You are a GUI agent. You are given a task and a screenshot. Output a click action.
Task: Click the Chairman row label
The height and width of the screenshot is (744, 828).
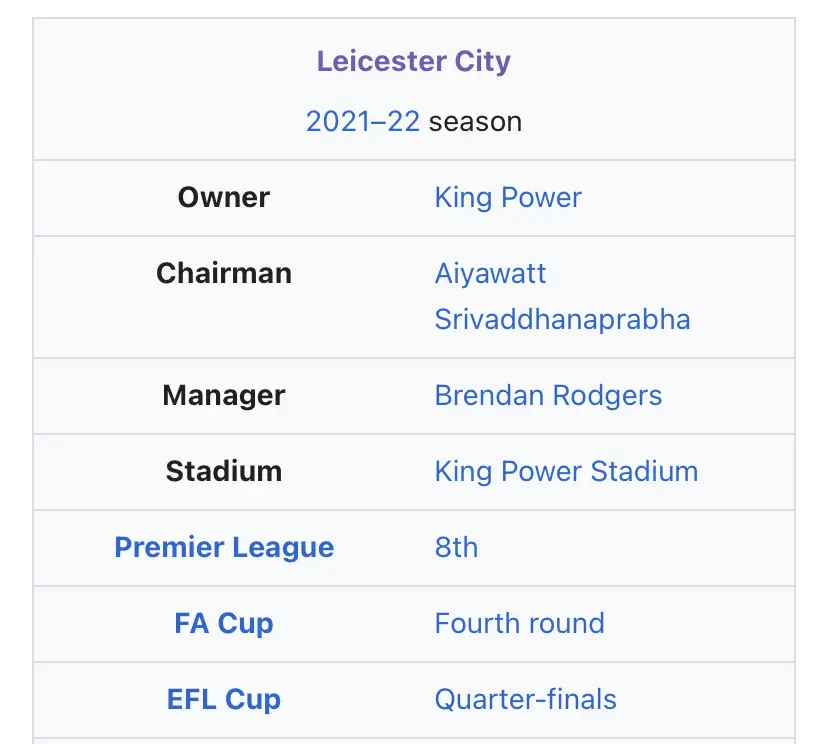tap(224, 273)
